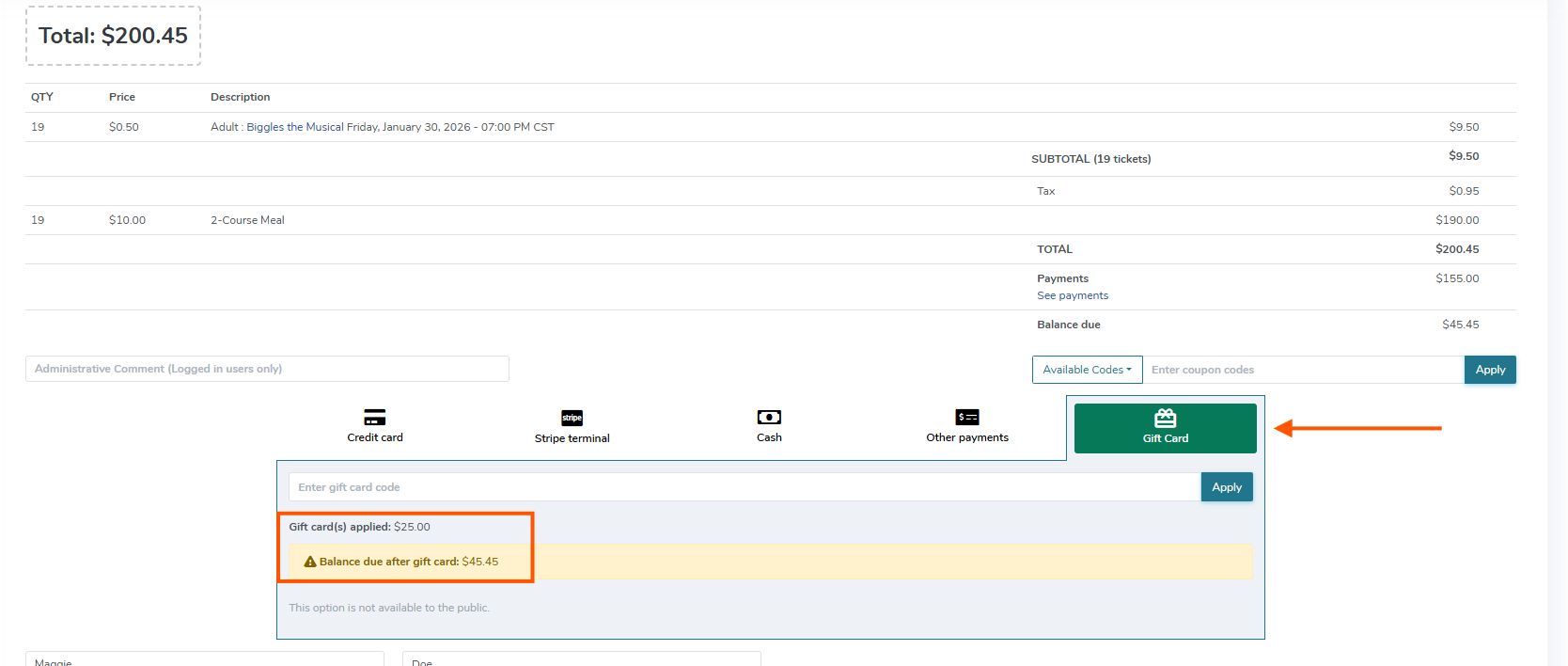Click Gift card(s) applied: $25.00 text
The height and width of the screenshot is (666, 1568).
359,527
